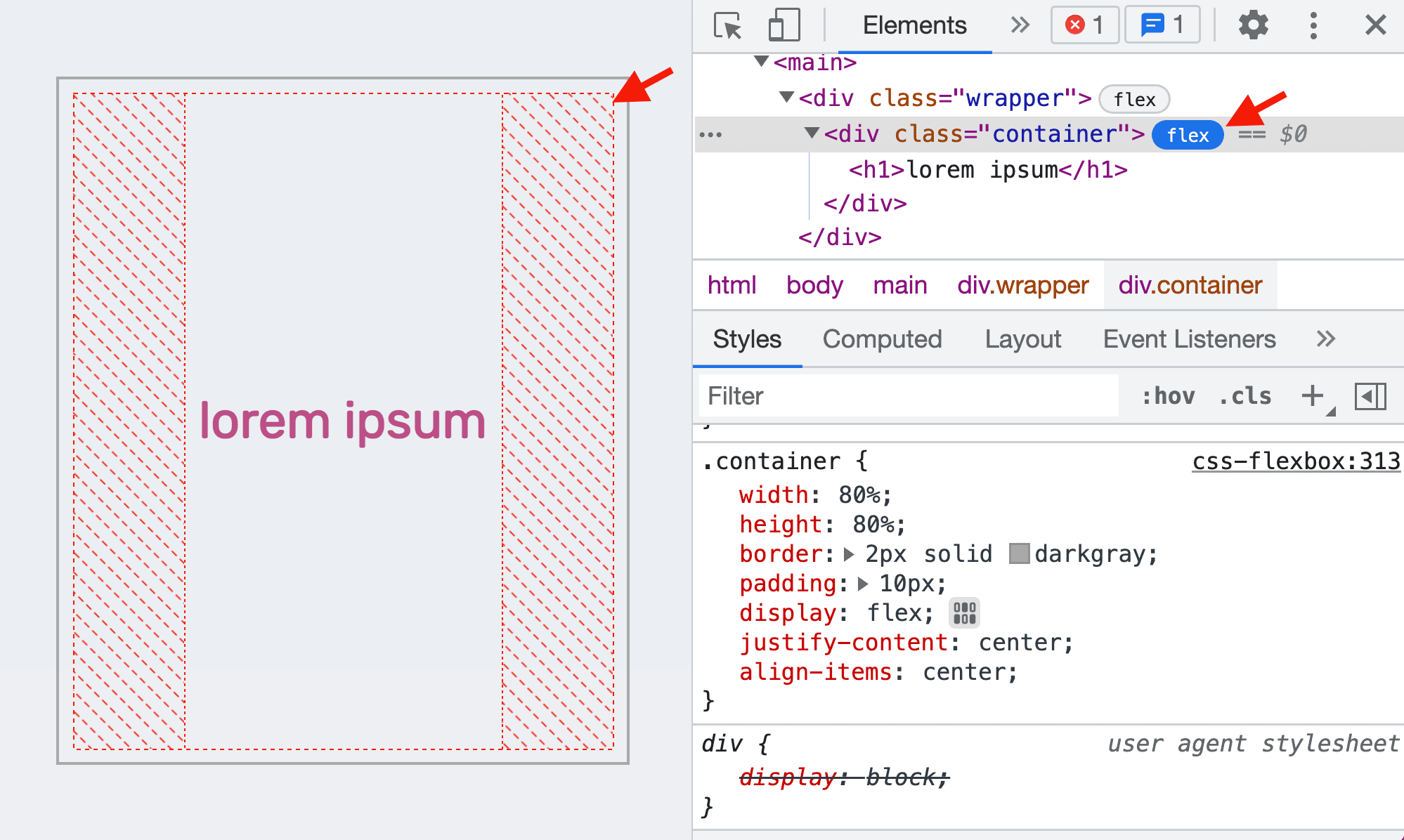Toggle the flex badge on div.container
Screen dimensions: 1404x840
coord(1188,135)
